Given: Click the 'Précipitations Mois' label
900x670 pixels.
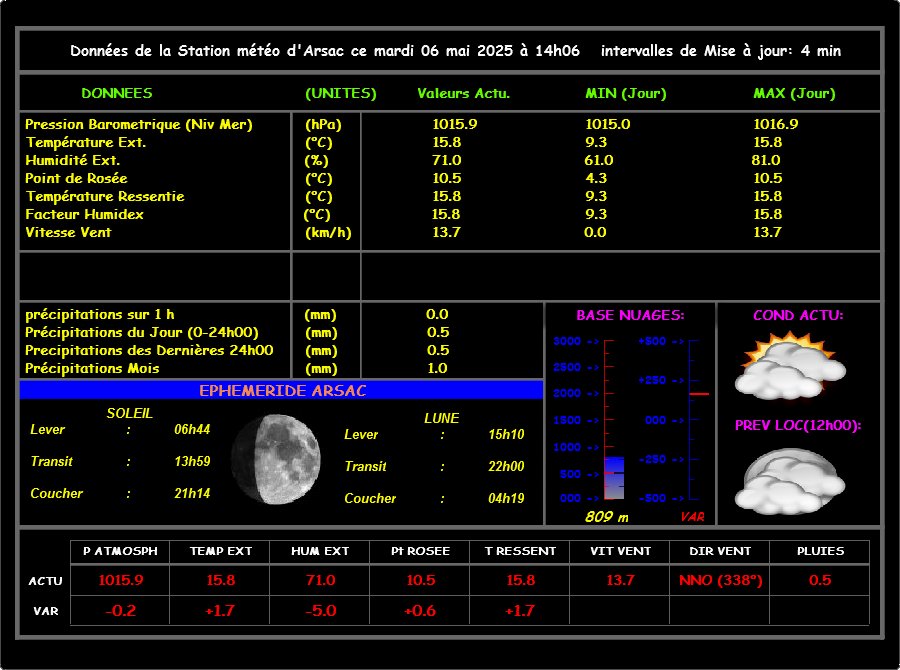Looking at the screenshot, I should point(92,369).
